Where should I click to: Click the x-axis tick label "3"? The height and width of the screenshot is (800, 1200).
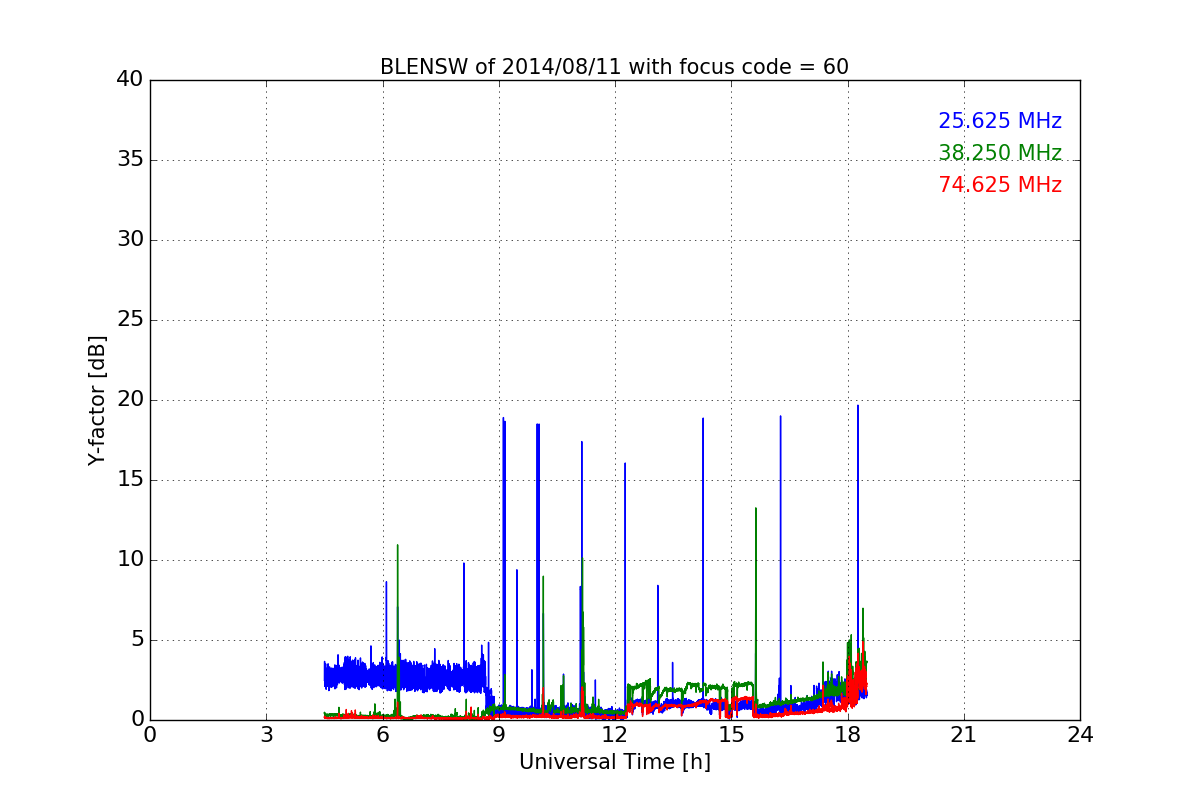pyautogui.click(x=266, y=735)
